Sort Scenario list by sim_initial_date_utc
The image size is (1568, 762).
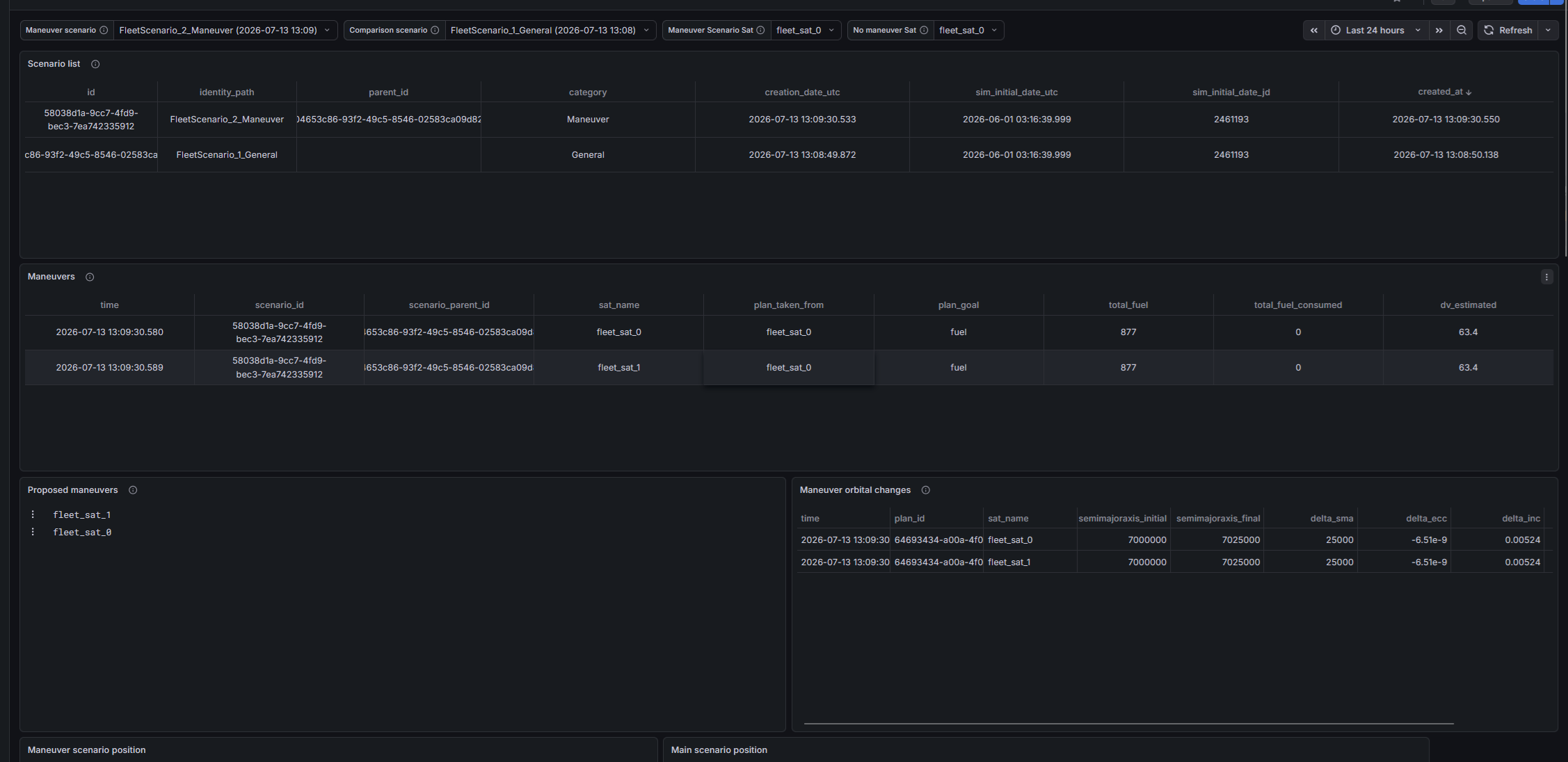tap(1016, 92)
